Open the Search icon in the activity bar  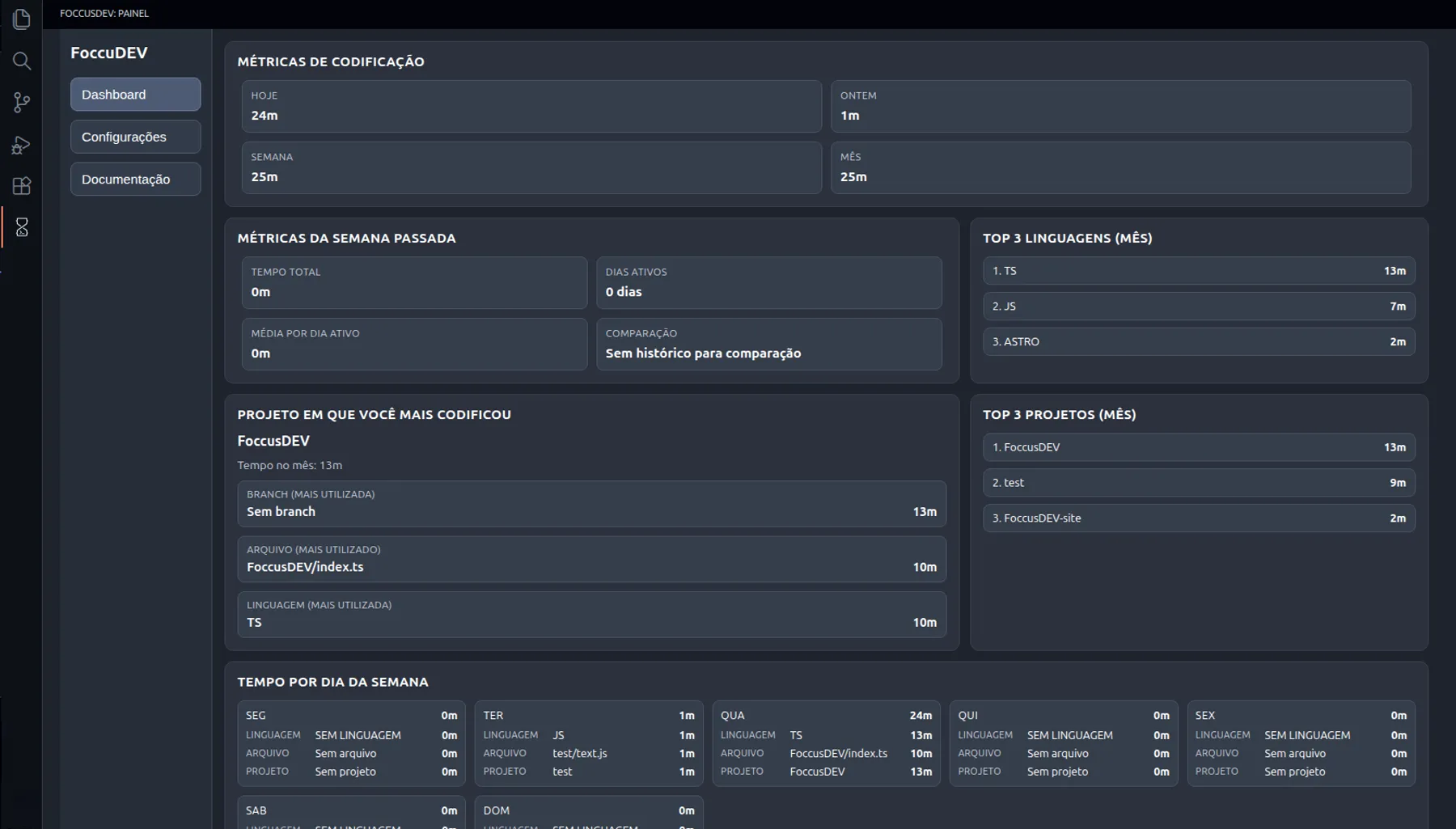click(x=22, y=61)
